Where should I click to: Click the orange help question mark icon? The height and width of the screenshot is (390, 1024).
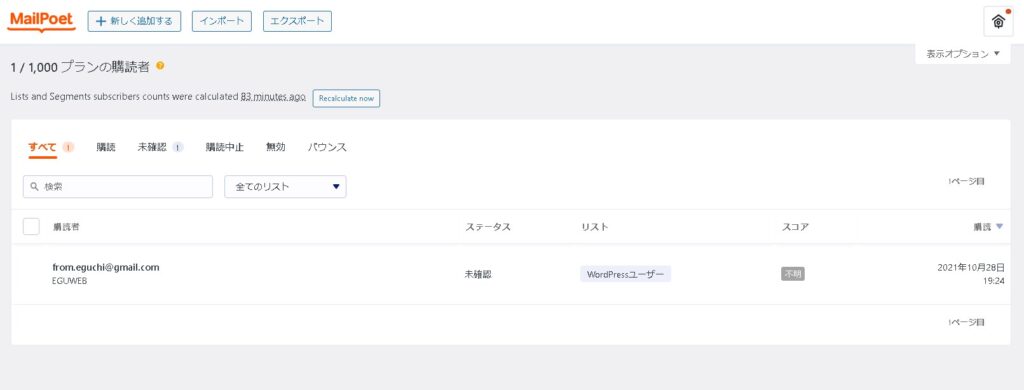tap(160, 66)
